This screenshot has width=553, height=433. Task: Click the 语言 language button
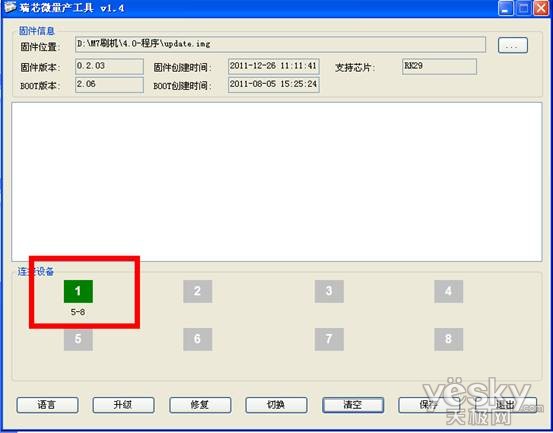pyautogui.click(x=47, y=405)
